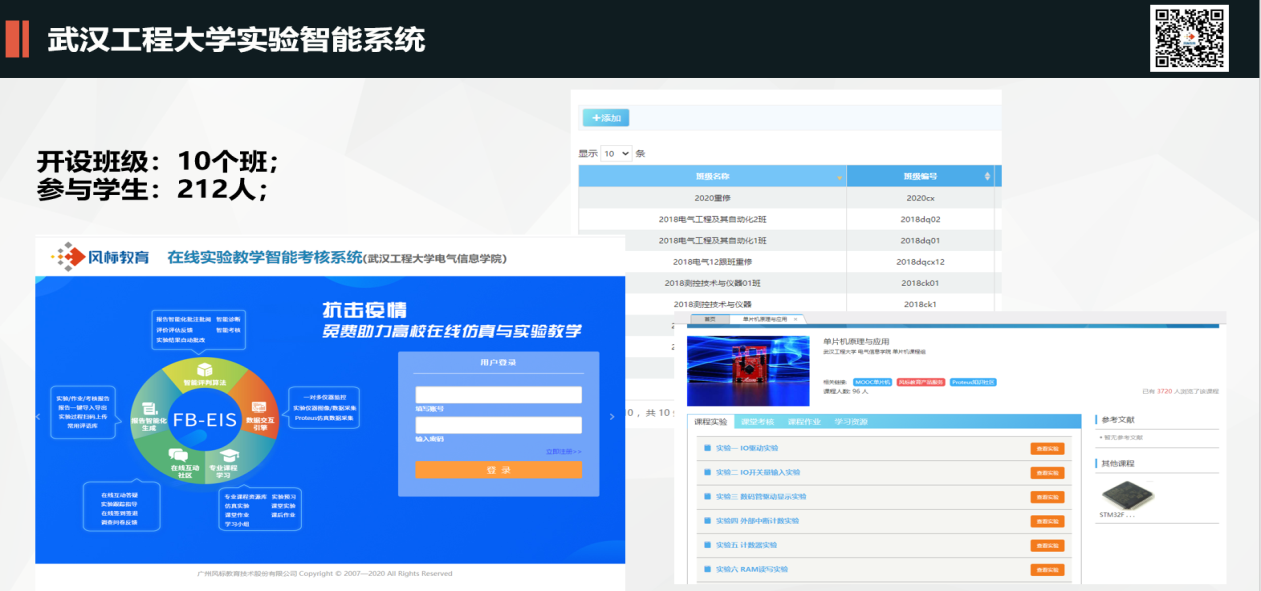Click the 智能评判算法 cube icon
This screenshot has height=591, width=1261.
tap(204, 370)
